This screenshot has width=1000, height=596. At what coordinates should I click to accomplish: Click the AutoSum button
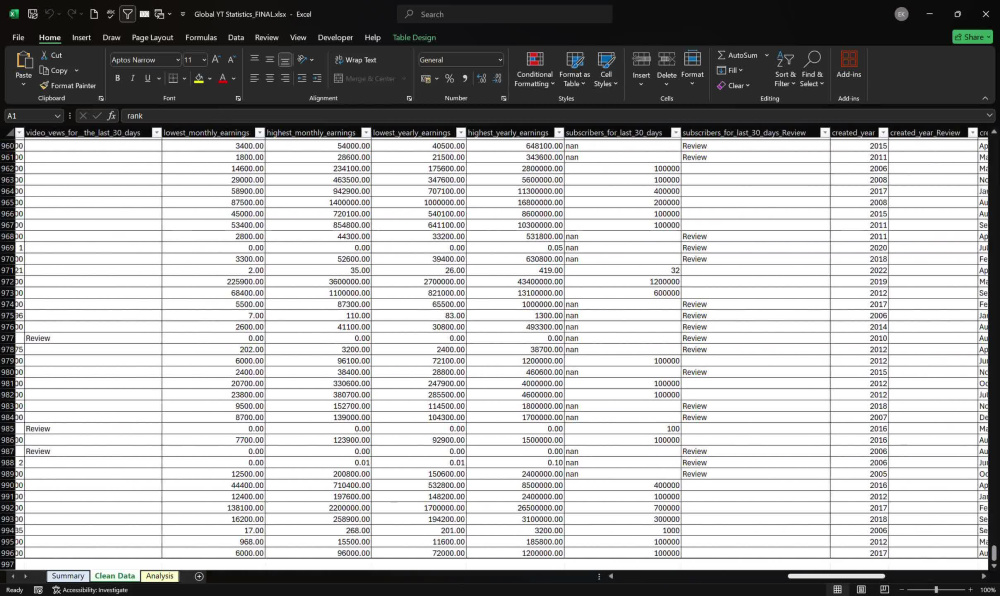pos(737,55)
